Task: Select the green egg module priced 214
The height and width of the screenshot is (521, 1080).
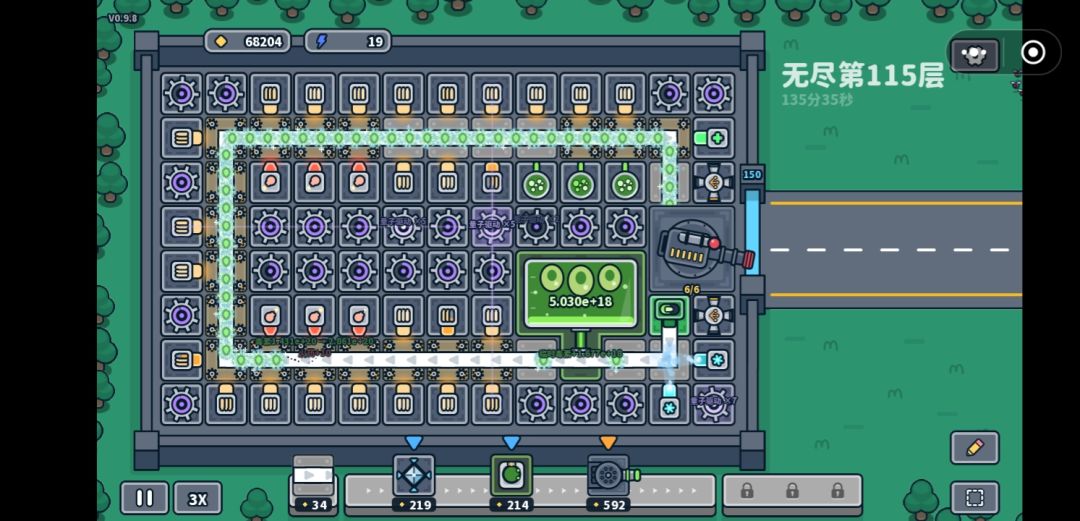Action: point(511,482)
